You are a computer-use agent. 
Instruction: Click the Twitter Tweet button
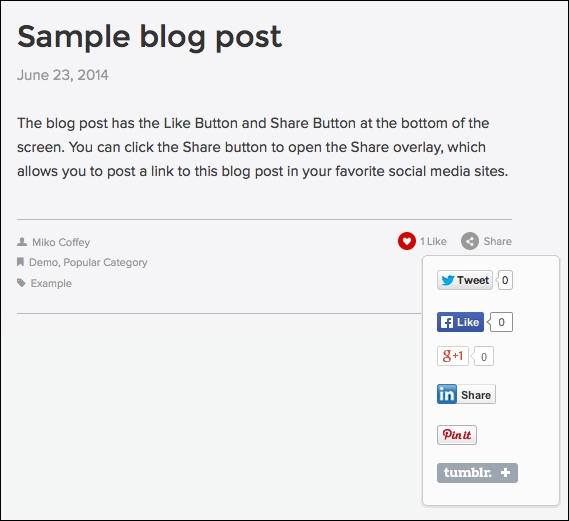pos(465,280)
